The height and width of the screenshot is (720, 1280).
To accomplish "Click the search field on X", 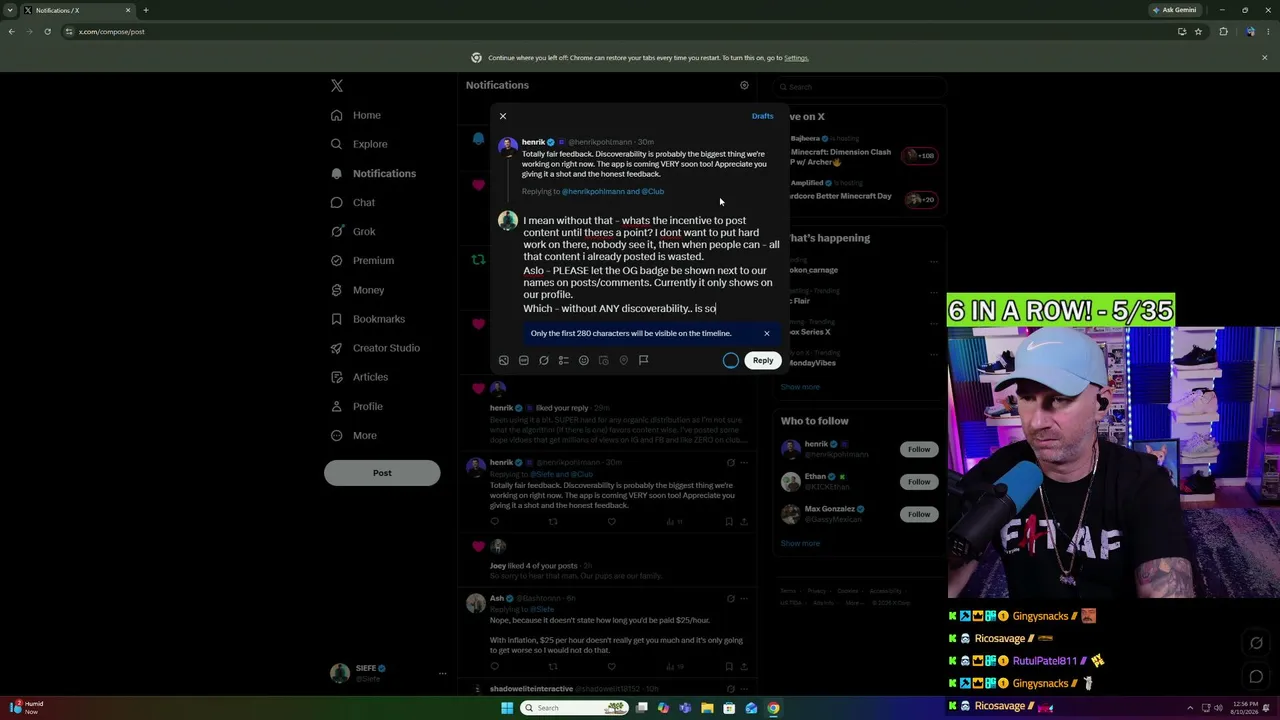I will click(x=860, y=87).
